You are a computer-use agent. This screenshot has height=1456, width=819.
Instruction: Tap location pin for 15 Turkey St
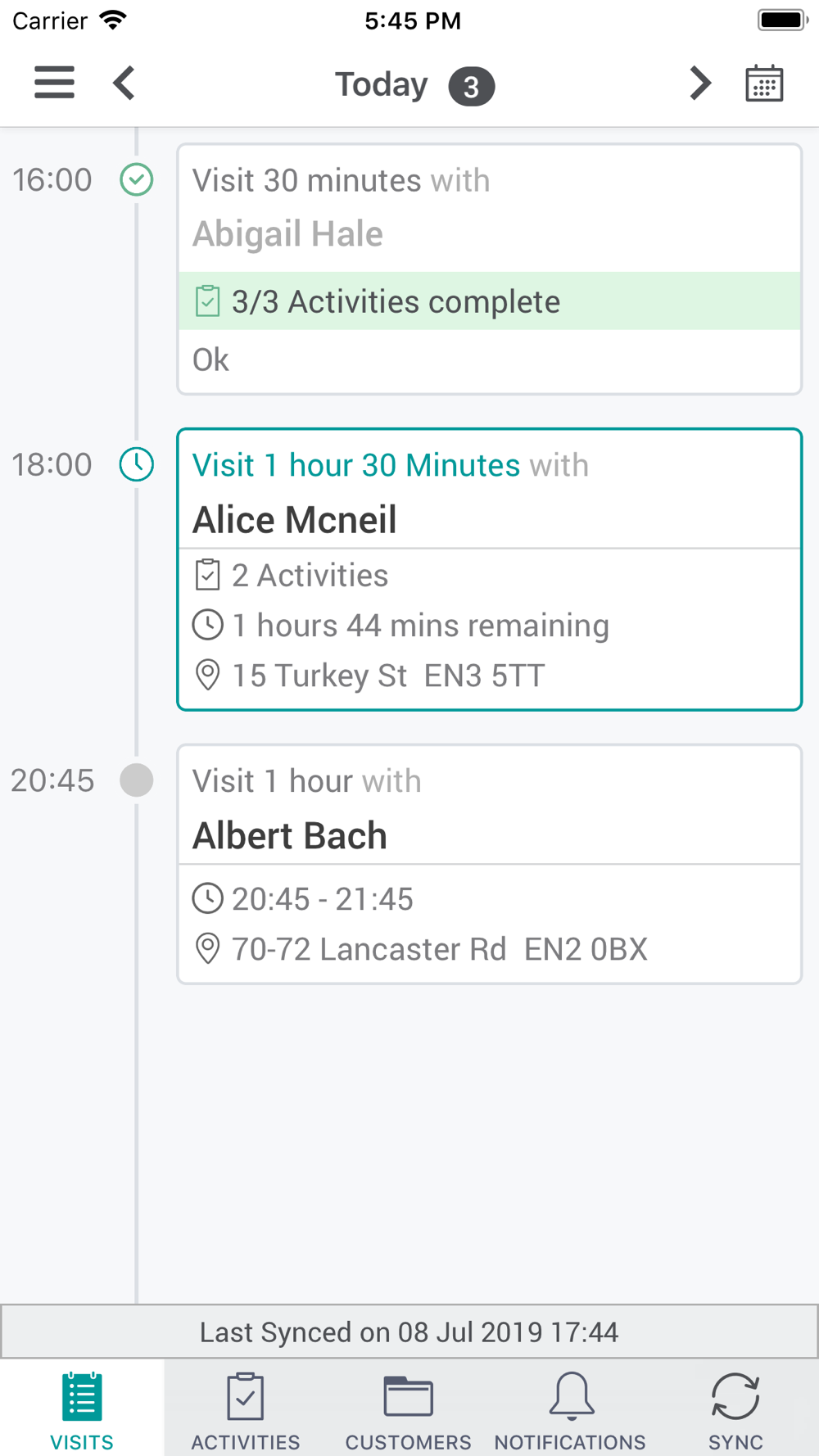click(x=207, y=676)
